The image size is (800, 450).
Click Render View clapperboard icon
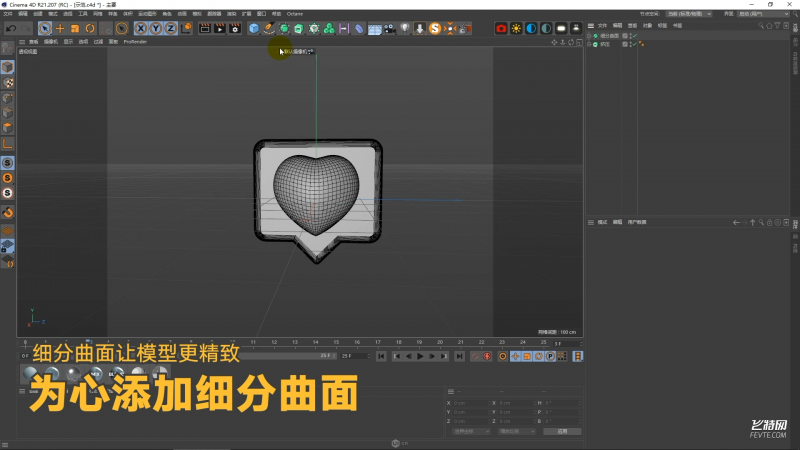pos(205,28)
